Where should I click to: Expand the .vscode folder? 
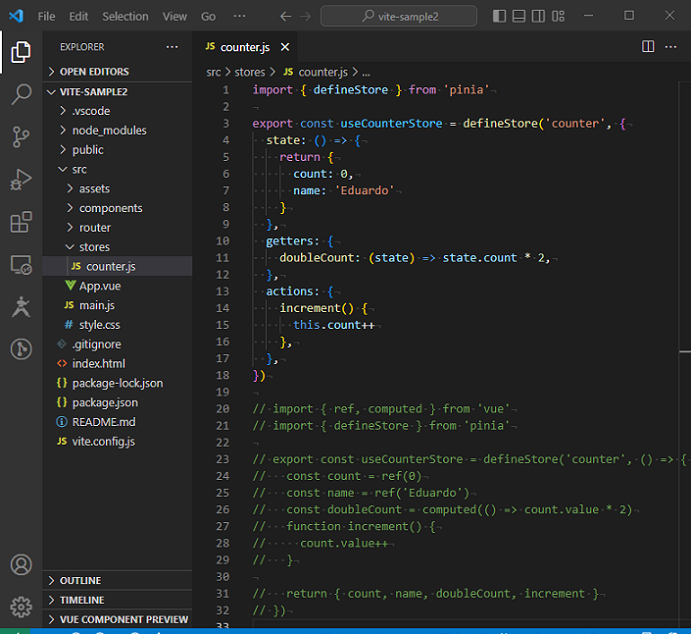pos(117,111)
